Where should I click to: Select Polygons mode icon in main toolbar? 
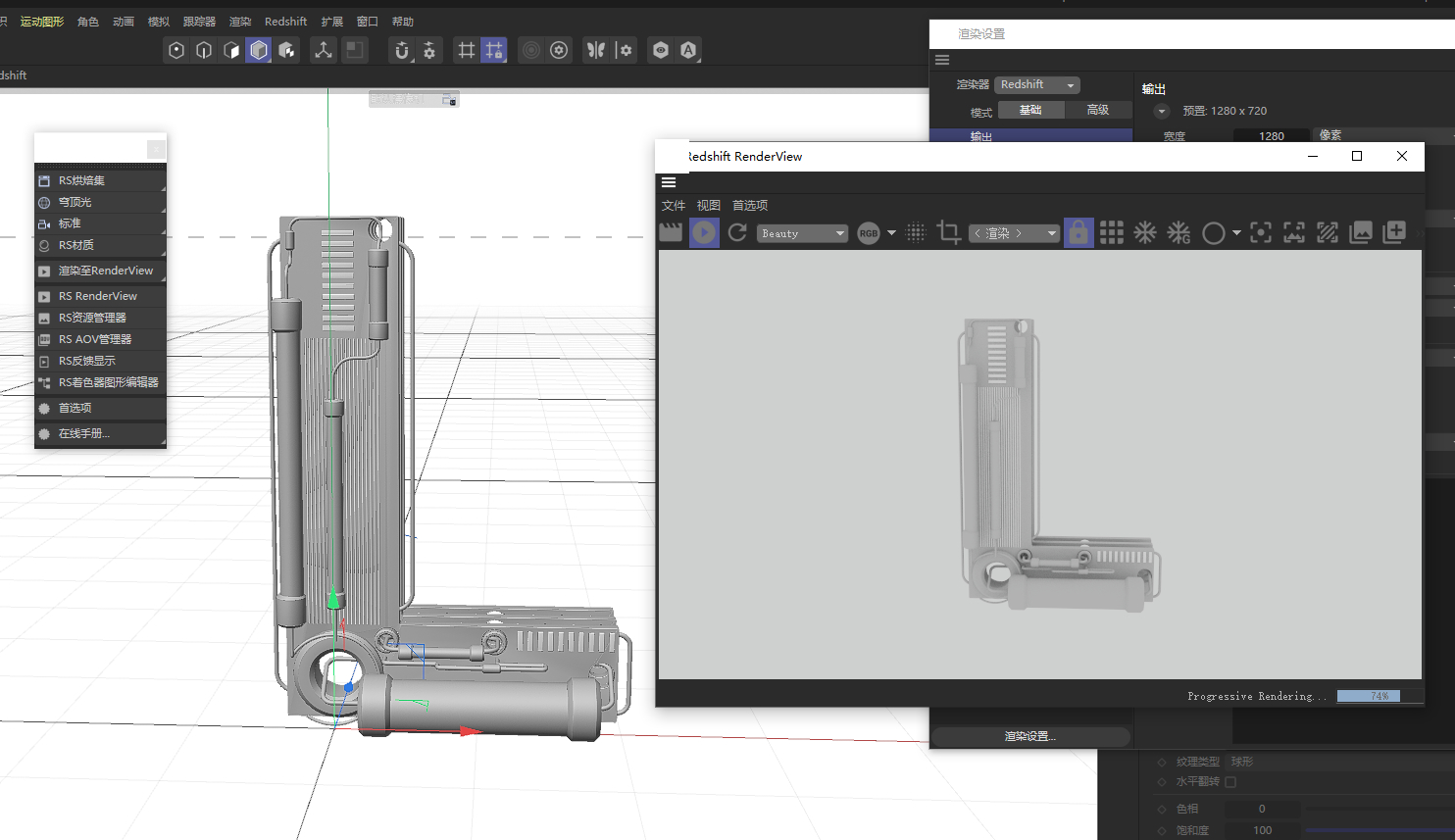pos(231,50)
